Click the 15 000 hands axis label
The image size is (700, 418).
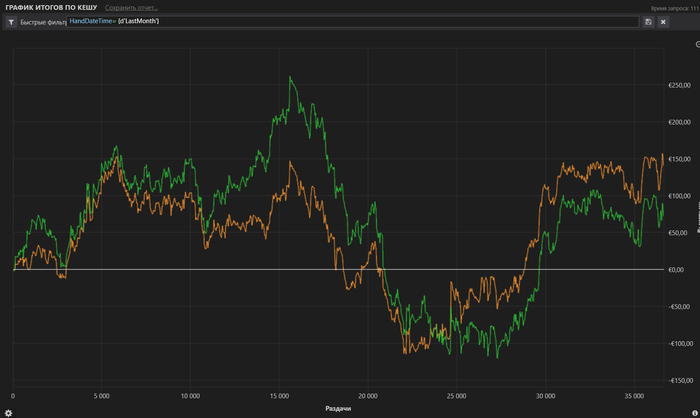(279, 396)
